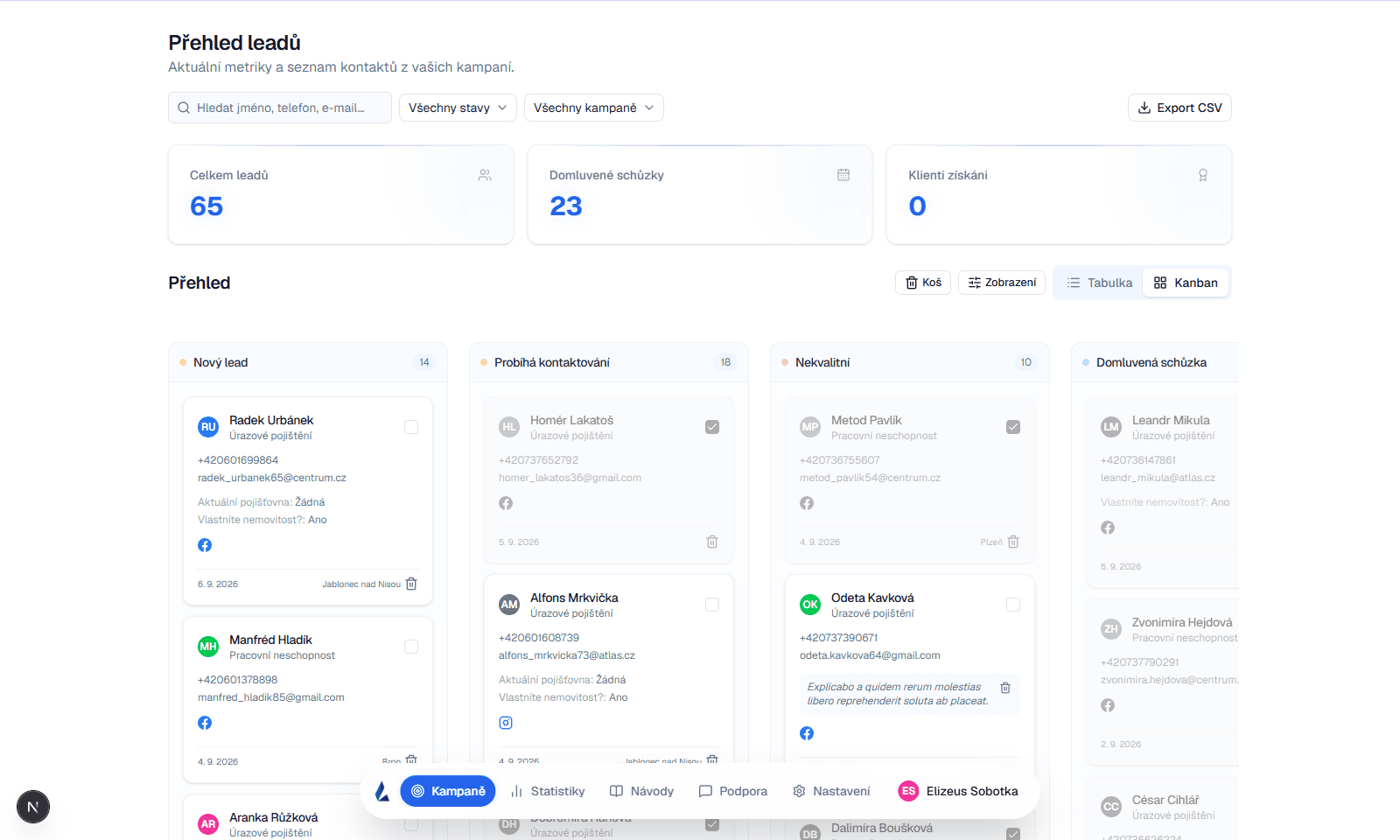Click Nekvalitní column header
Image resolution: width=1400 pixels, height=840 pixels.
click(x=910, y=362)
